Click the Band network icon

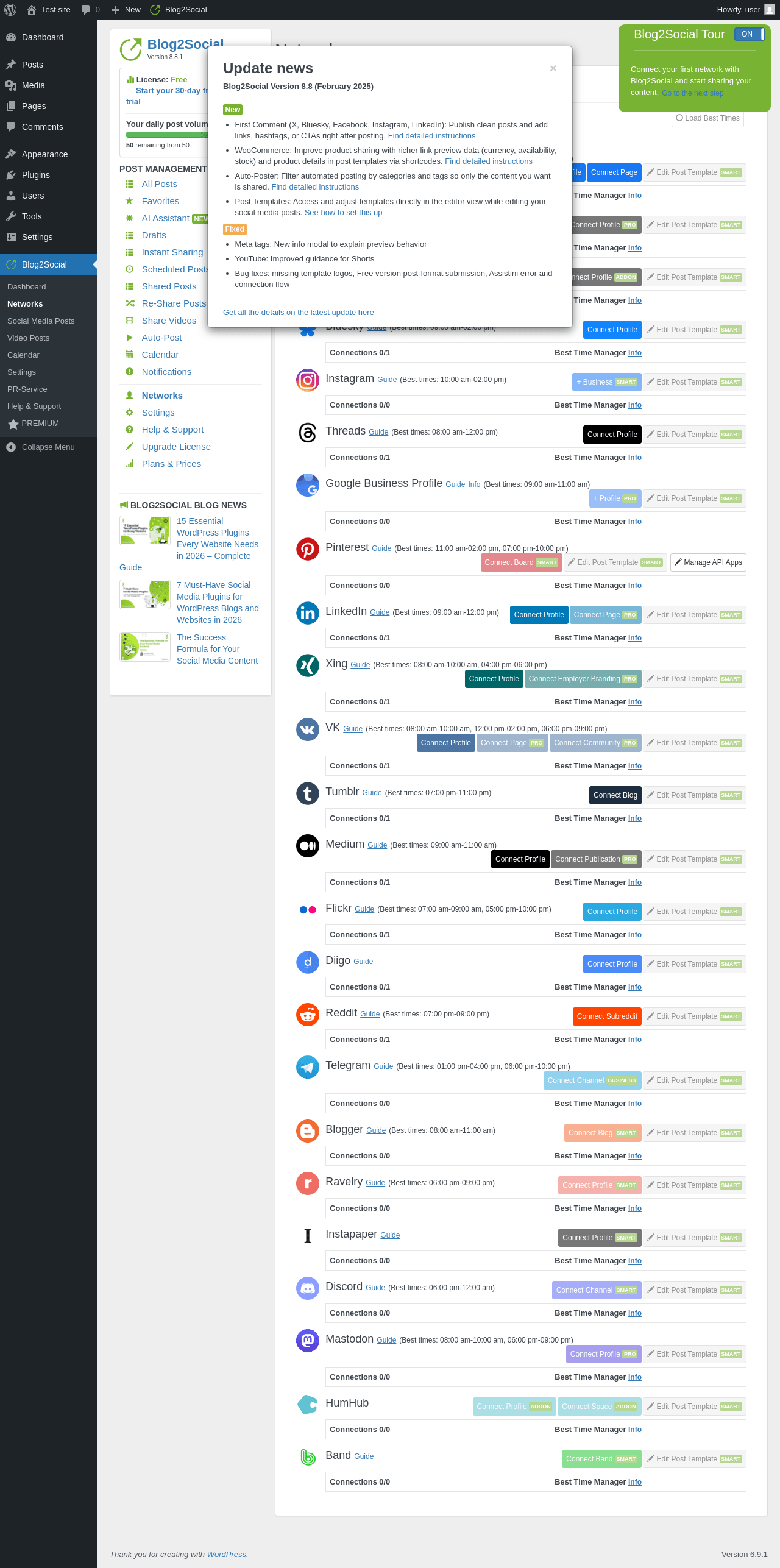click(308, 1457)
